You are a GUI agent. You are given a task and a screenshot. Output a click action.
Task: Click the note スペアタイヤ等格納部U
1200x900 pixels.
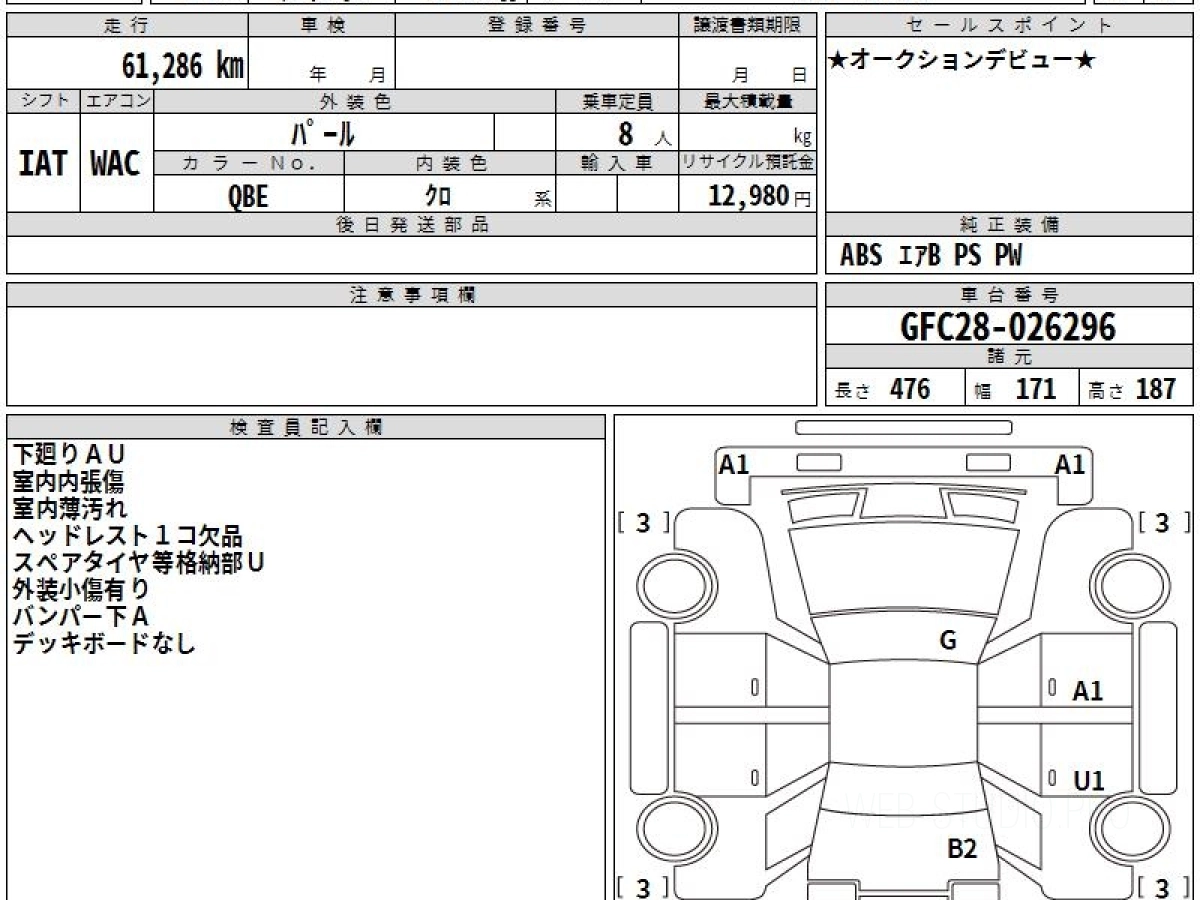tap(139, 563)
